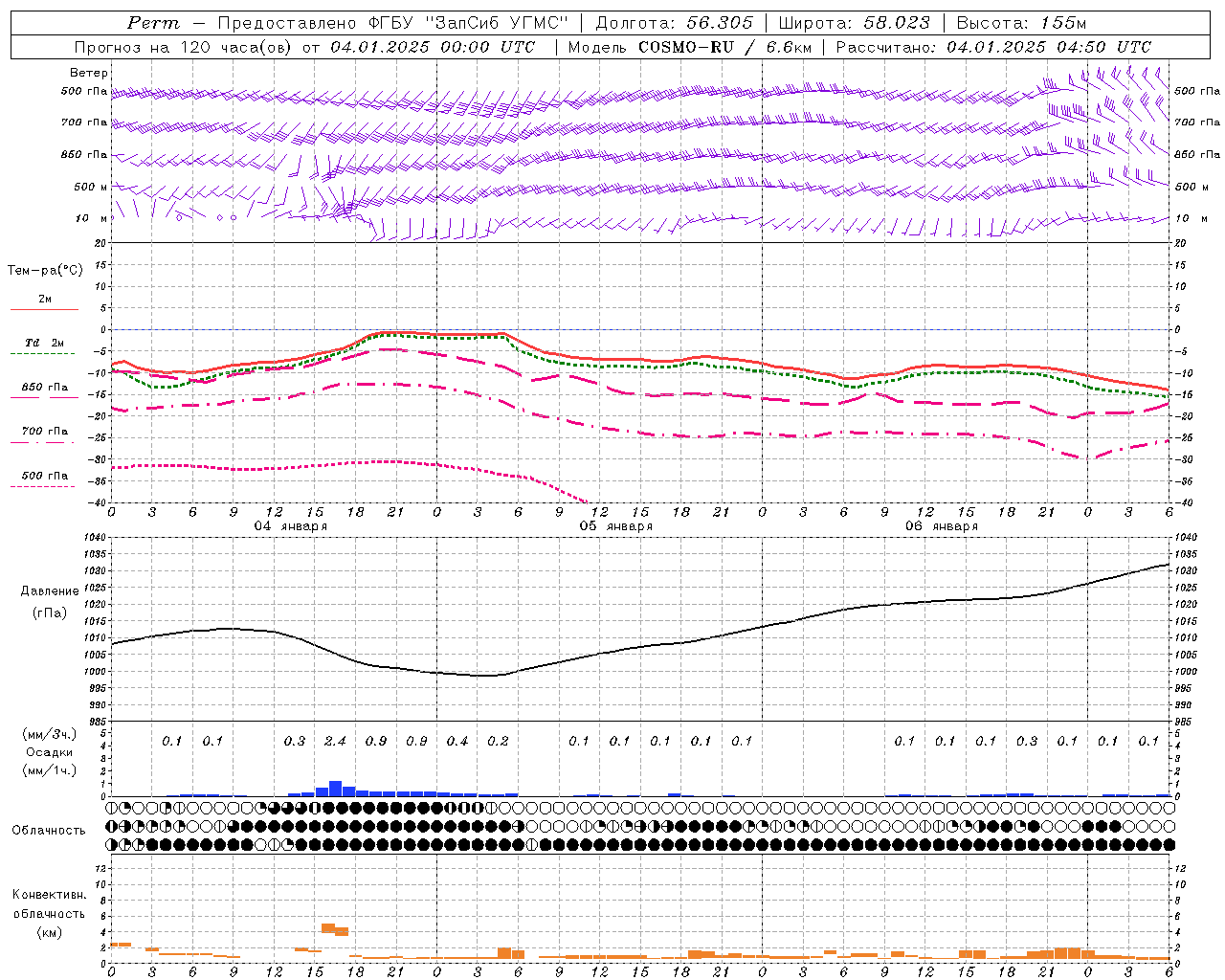Click the "Конвективн." convective cloud label

coord(49,894)
